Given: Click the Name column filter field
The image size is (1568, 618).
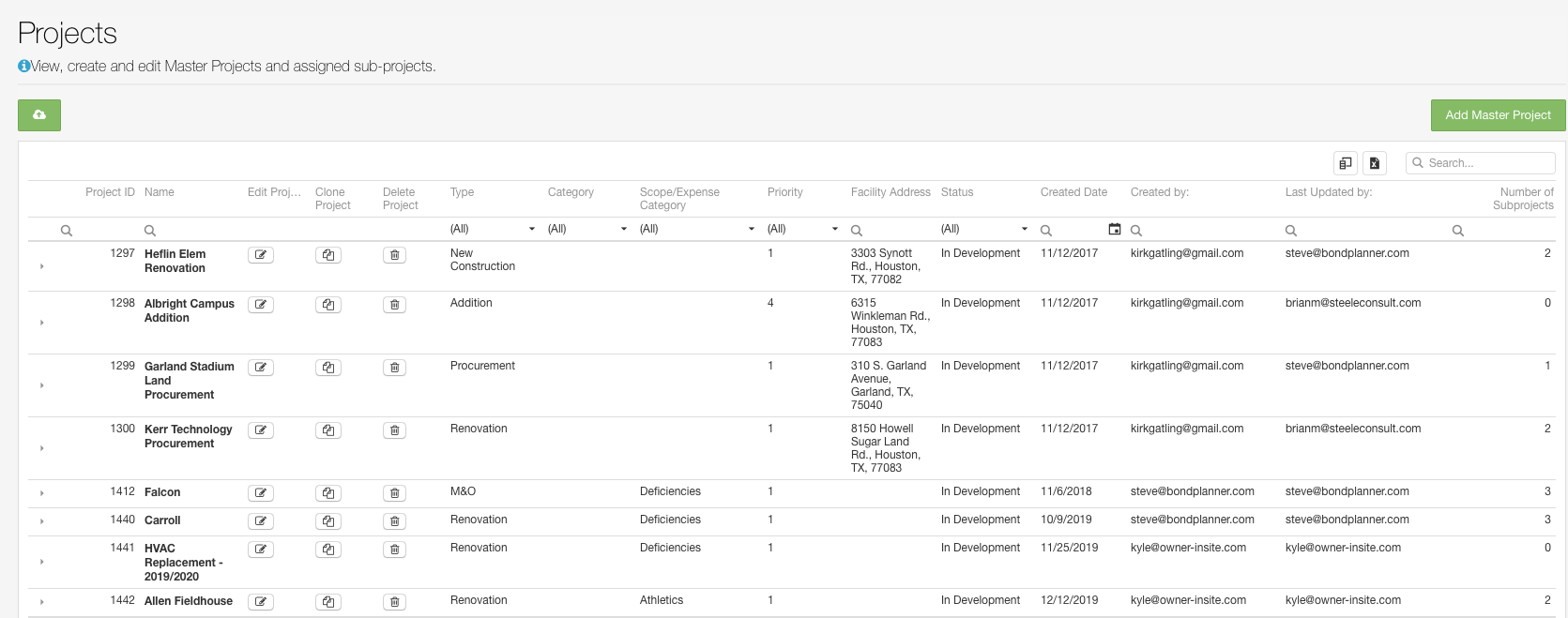Looking at the screenshot, I should tap(192, 231).
